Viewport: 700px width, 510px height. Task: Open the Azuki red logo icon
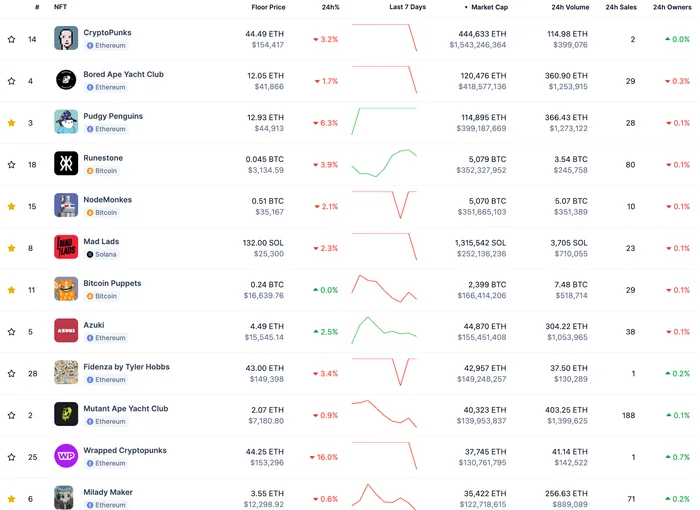click(66, 330)
